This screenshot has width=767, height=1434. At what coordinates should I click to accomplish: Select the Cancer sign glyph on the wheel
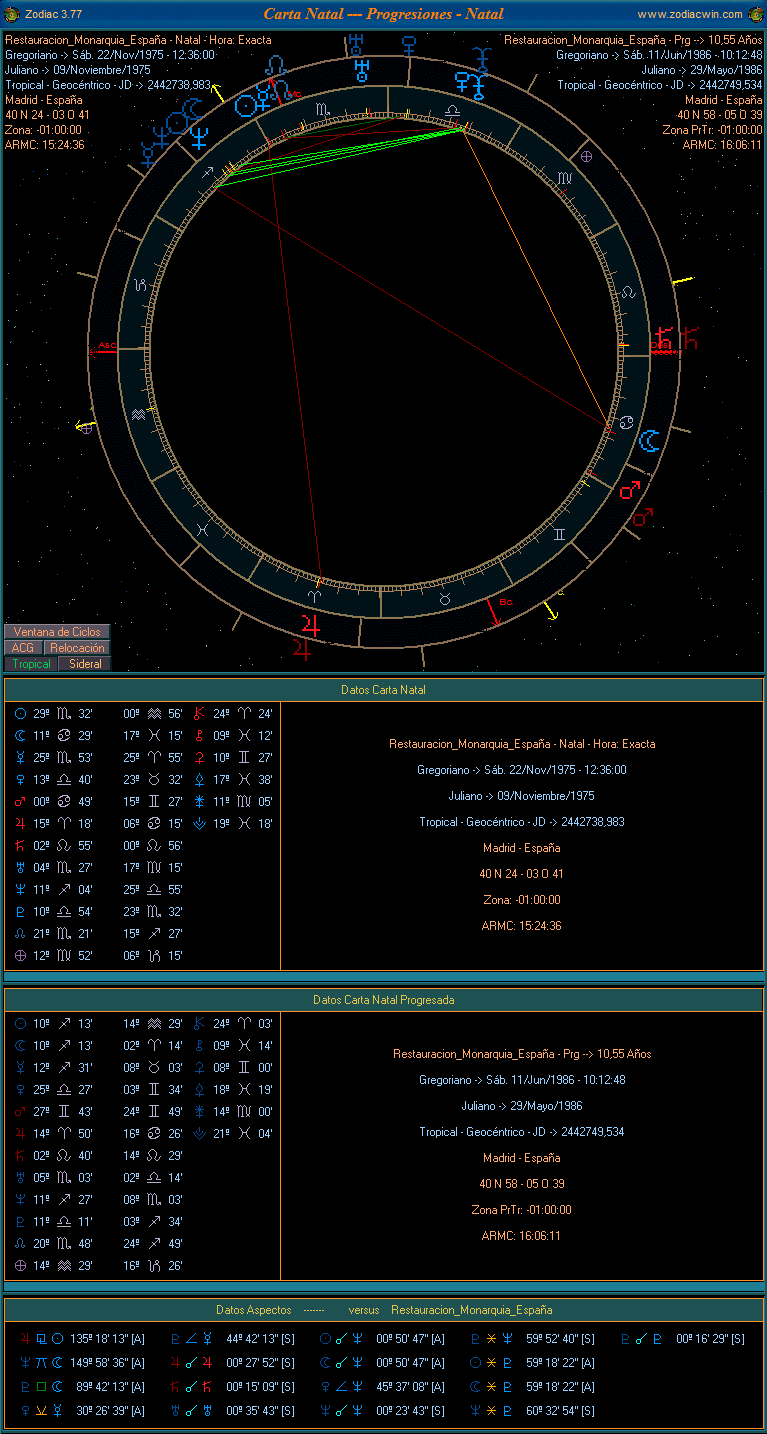pos(626,422)
